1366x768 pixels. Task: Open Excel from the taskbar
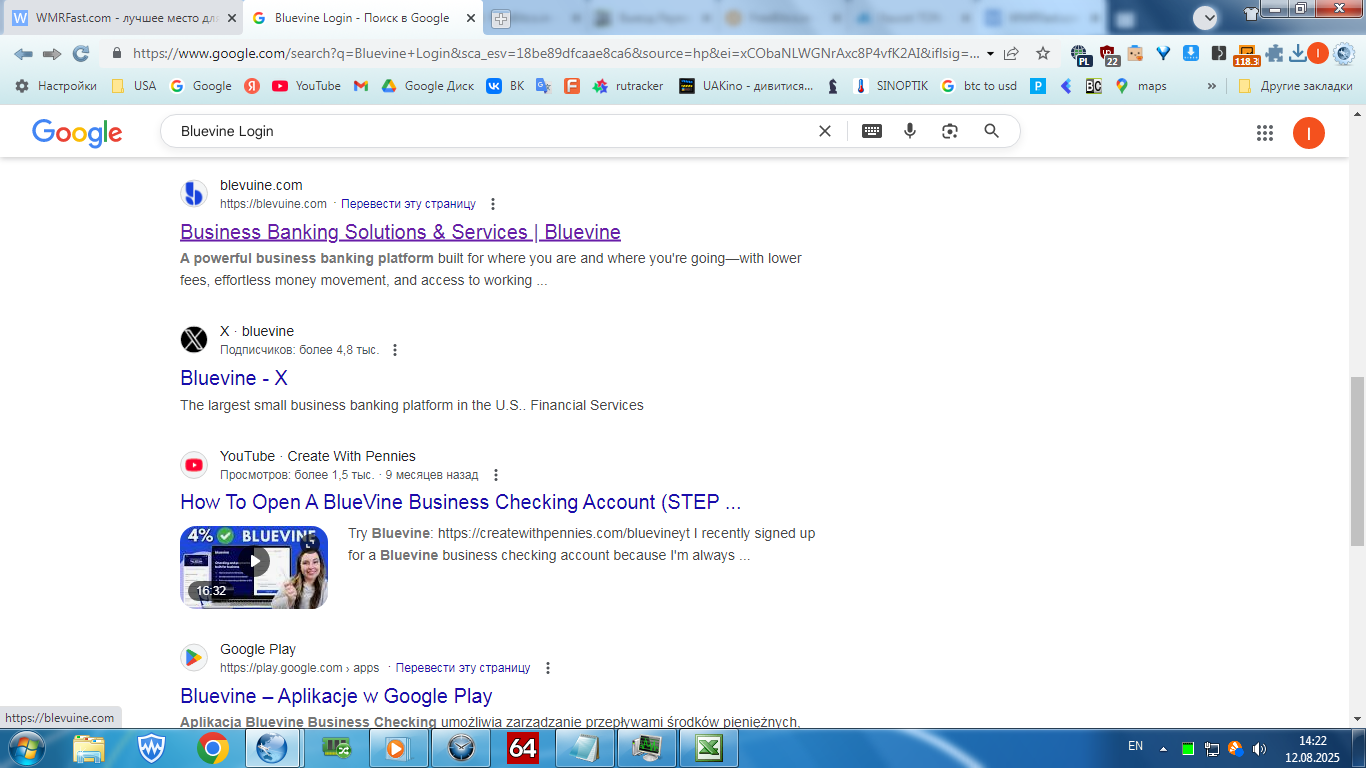pyautogui.click(x=709, y=748)
